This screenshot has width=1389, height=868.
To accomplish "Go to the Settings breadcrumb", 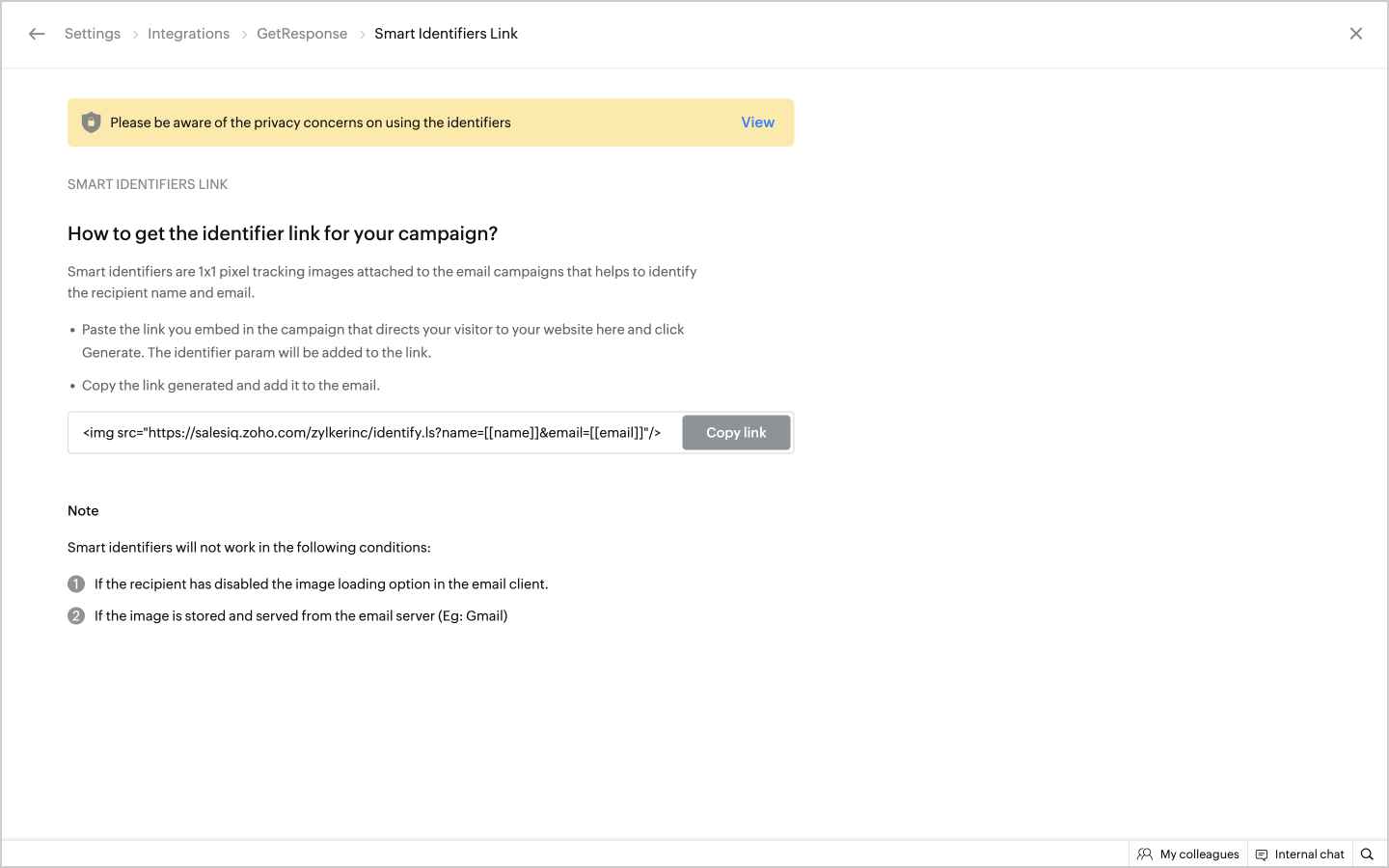I will click(x=93, y=34).
